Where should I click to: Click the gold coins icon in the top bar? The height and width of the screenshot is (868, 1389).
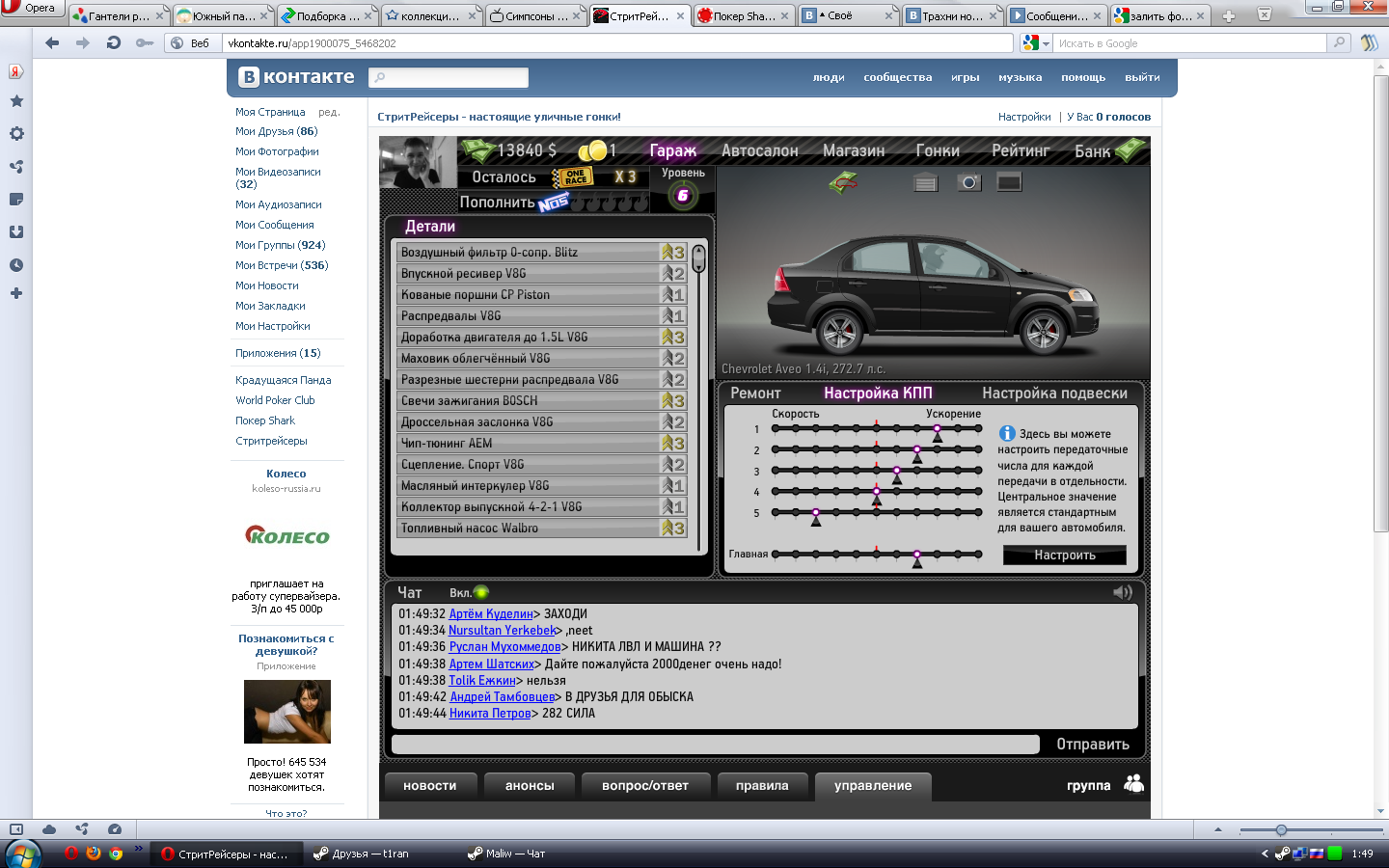(x=592, y=150)
